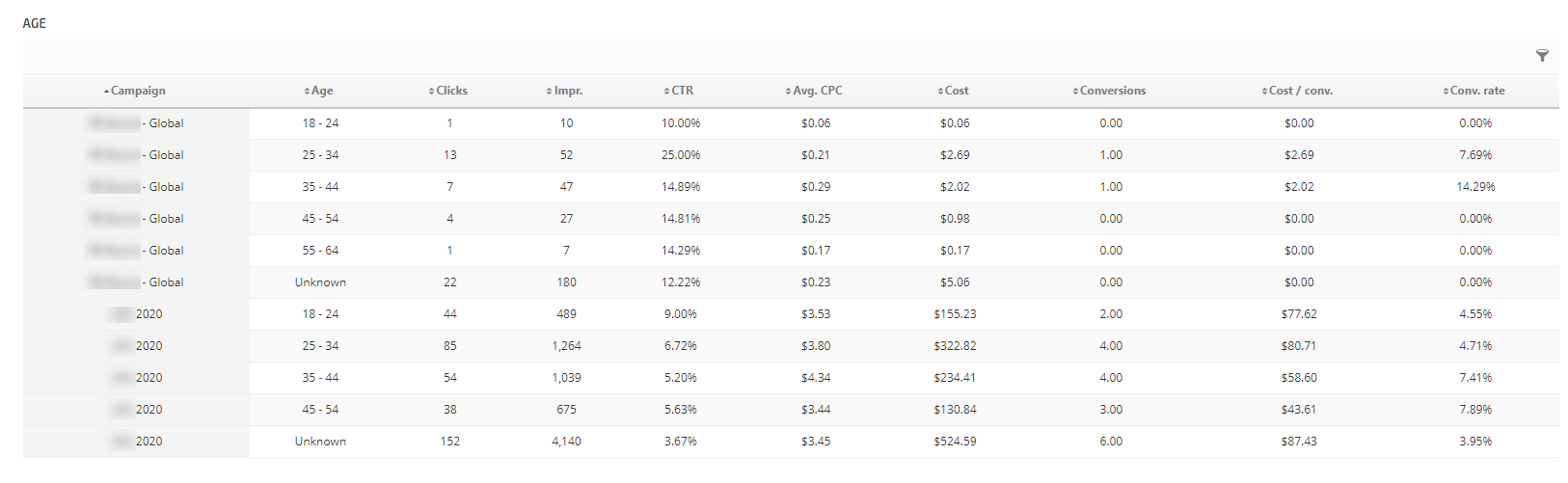Sort by Avg. CPC column header
This screenshot has width=1568, height=483.
[817, 91]
